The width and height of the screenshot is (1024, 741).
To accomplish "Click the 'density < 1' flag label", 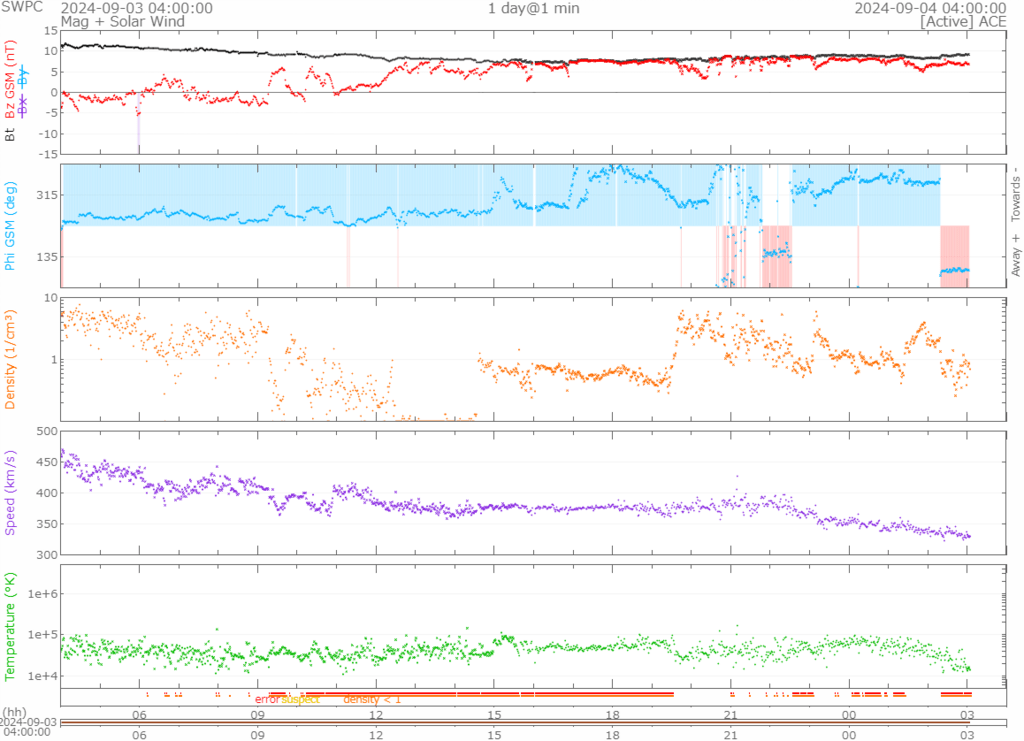I will [372, 700].
